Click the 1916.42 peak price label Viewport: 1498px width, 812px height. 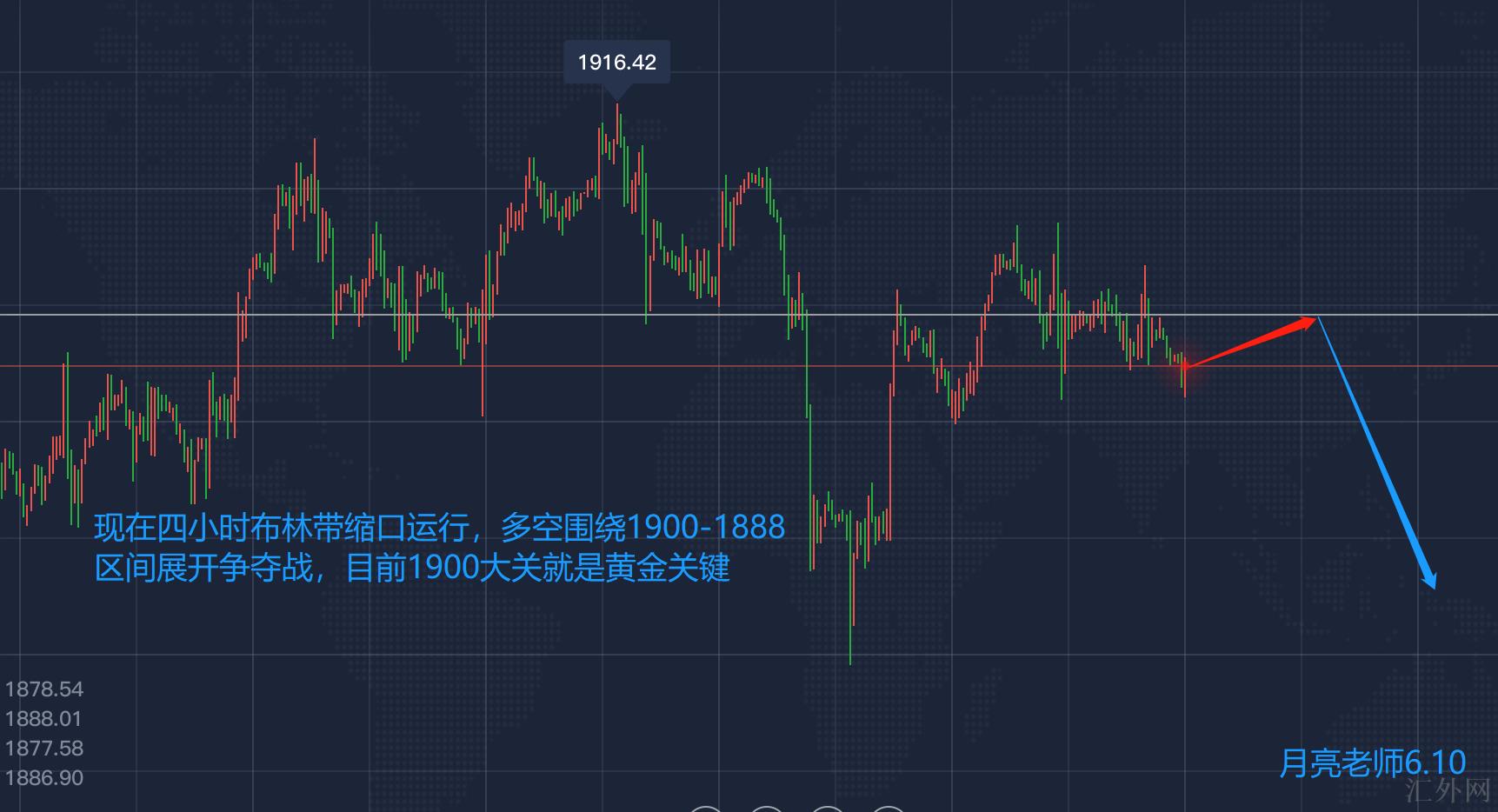pos(616,63)
